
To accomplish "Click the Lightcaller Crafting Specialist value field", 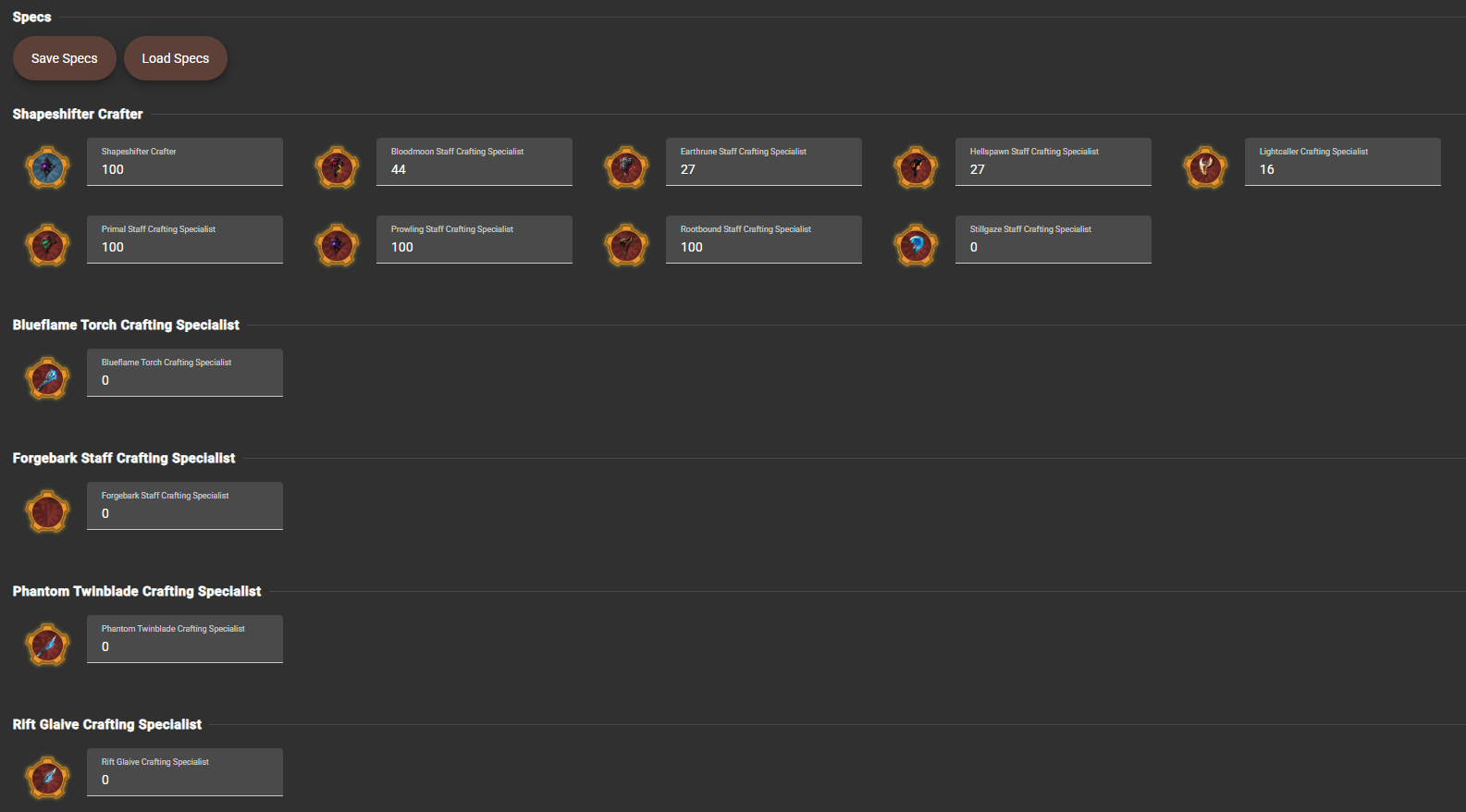I will 1342,169.
